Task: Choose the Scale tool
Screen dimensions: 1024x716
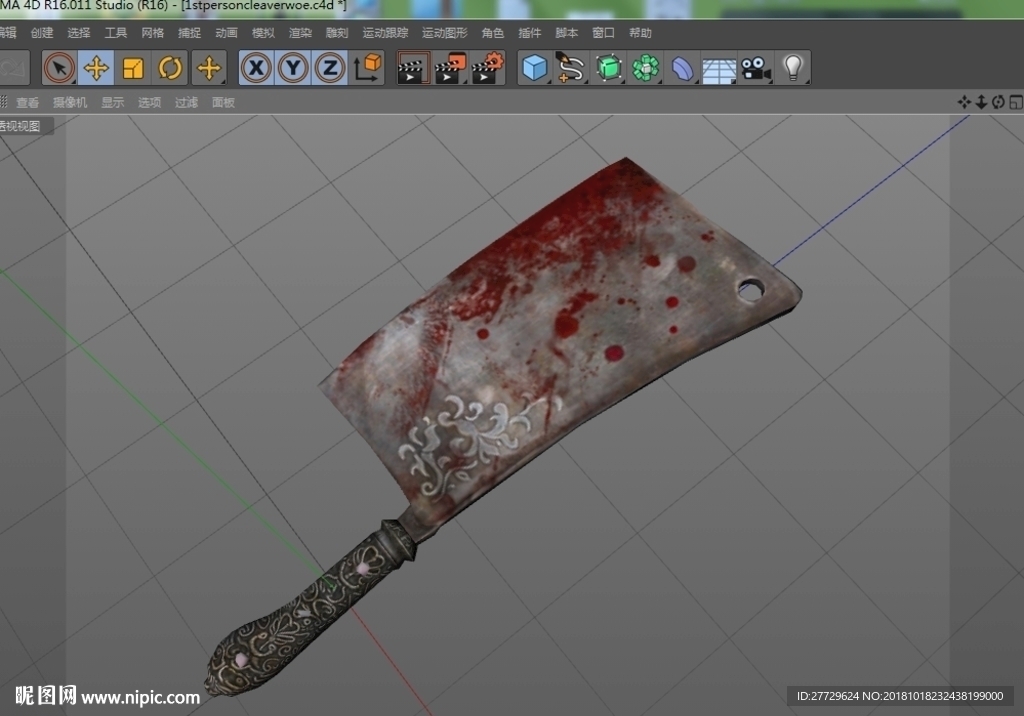Action: 133,68
